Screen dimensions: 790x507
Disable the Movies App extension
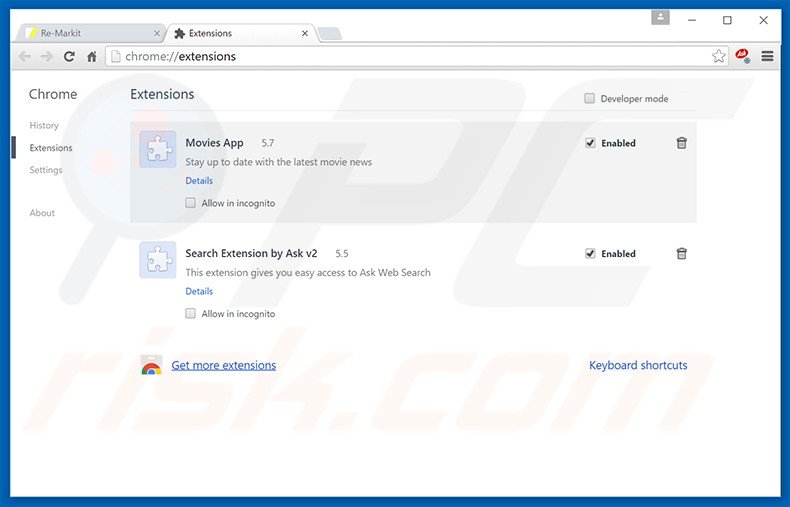click(590, 143)
